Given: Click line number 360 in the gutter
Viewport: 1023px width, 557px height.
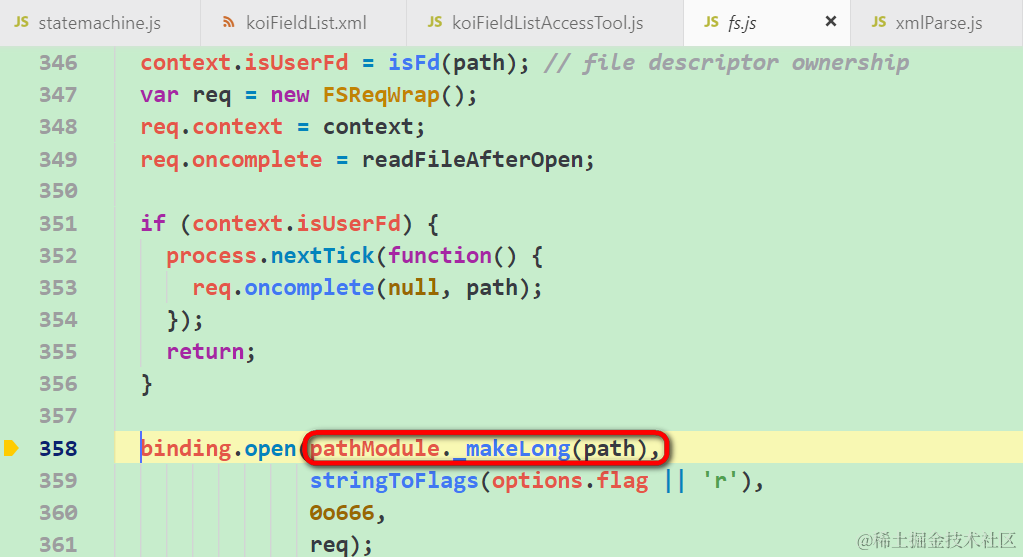Looking at the screenshot, I should click(x=58, y=513).
